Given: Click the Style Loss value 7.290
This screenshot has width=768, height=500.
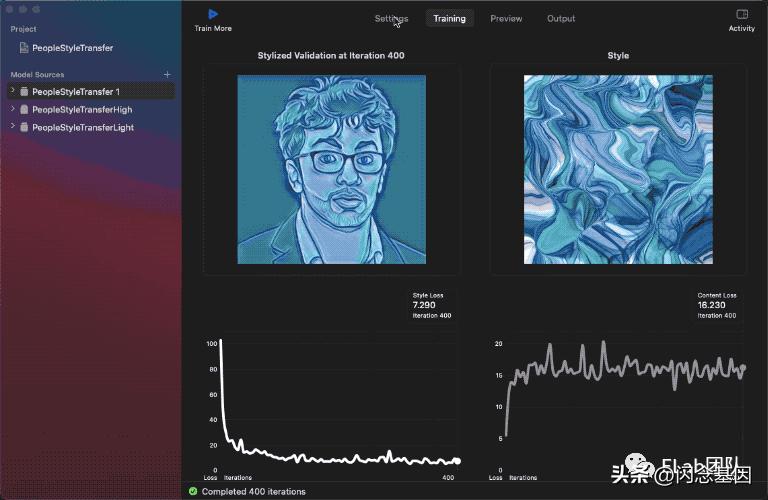Looking at the screenshot, I should 424,305.
